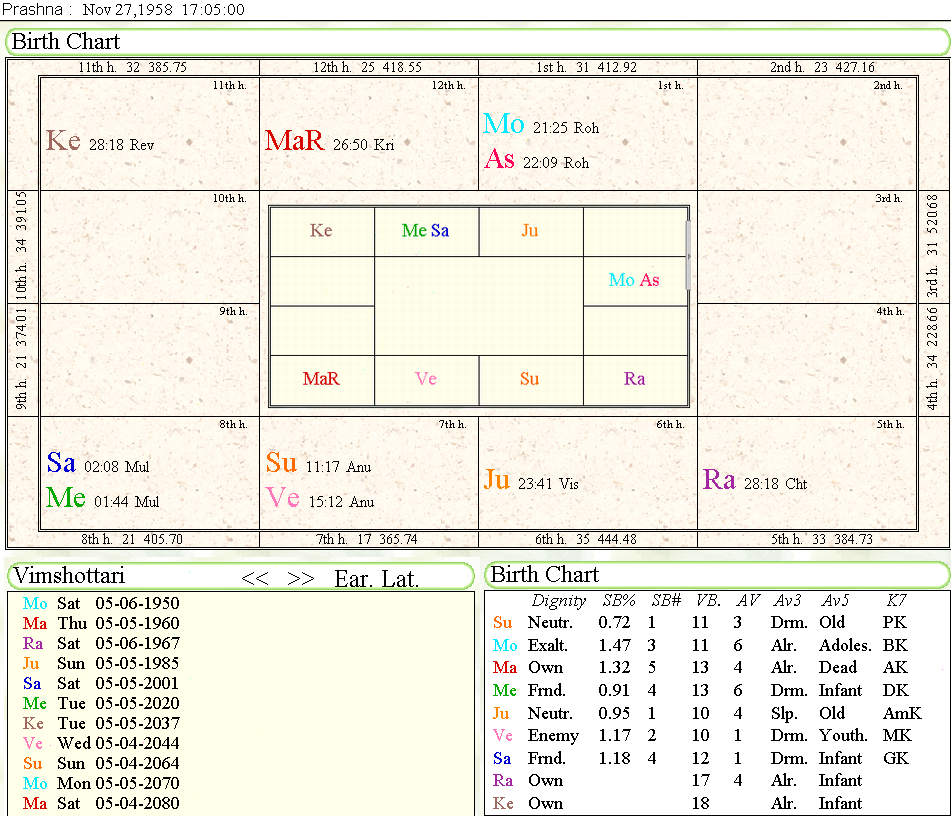Viewport: 951px width, 816px height.
Task: Click Ke in the inner mini chart
Action: 321,231
